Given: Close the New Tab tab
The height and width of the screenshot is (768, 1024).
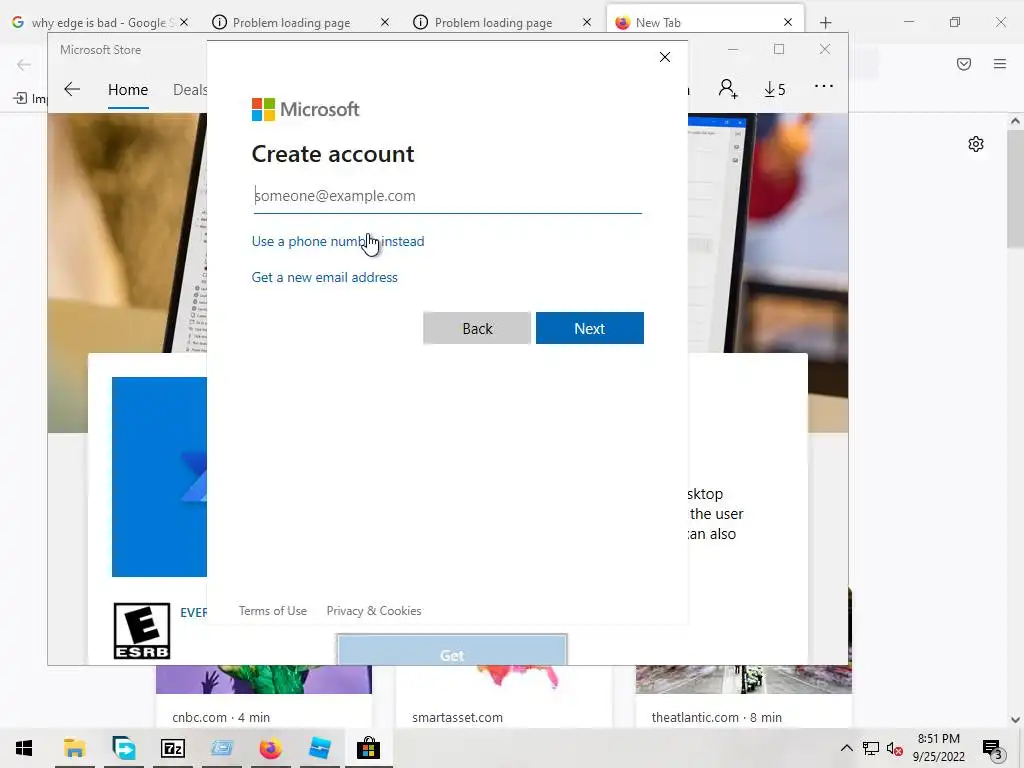Looking at the screenshot, I should (788, 22).
